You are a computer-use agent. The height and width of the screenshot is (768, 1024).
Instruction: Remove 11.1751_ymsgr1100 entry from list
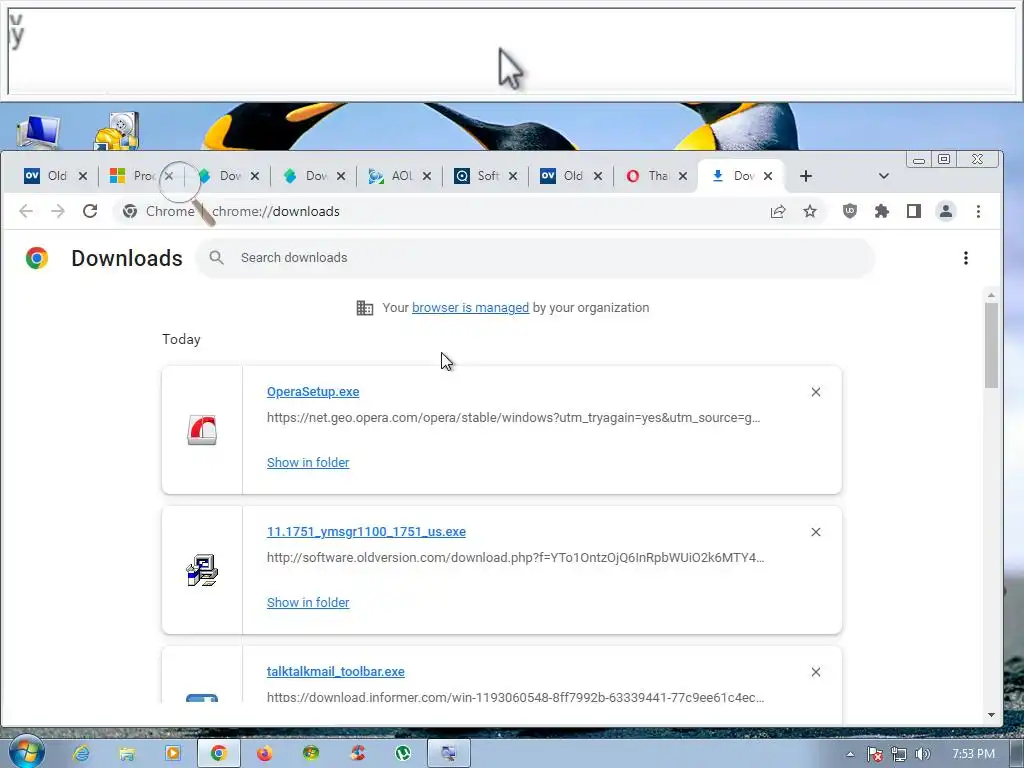816,532
